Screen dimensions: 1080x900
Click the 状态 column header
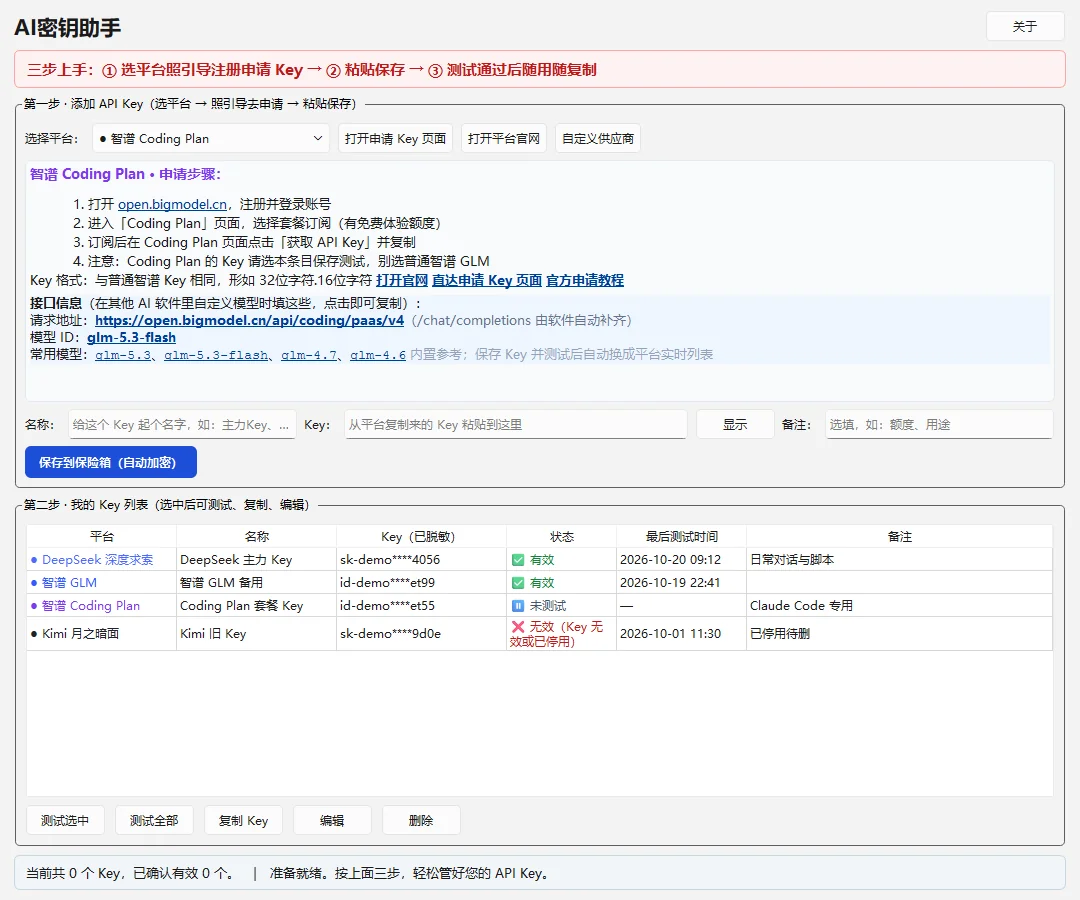click(x=561, y=536)
